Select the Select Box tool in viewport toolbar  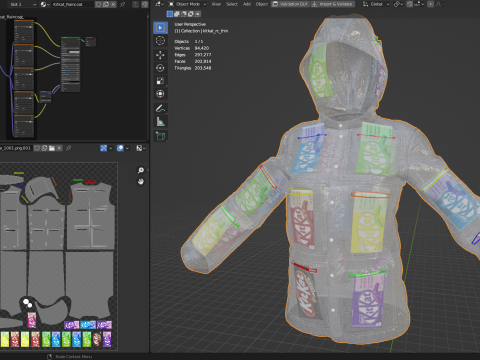pos(160,28)
